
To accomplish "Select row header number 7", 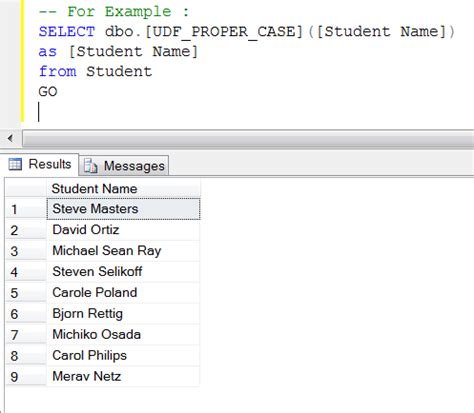I will (26, 335).
